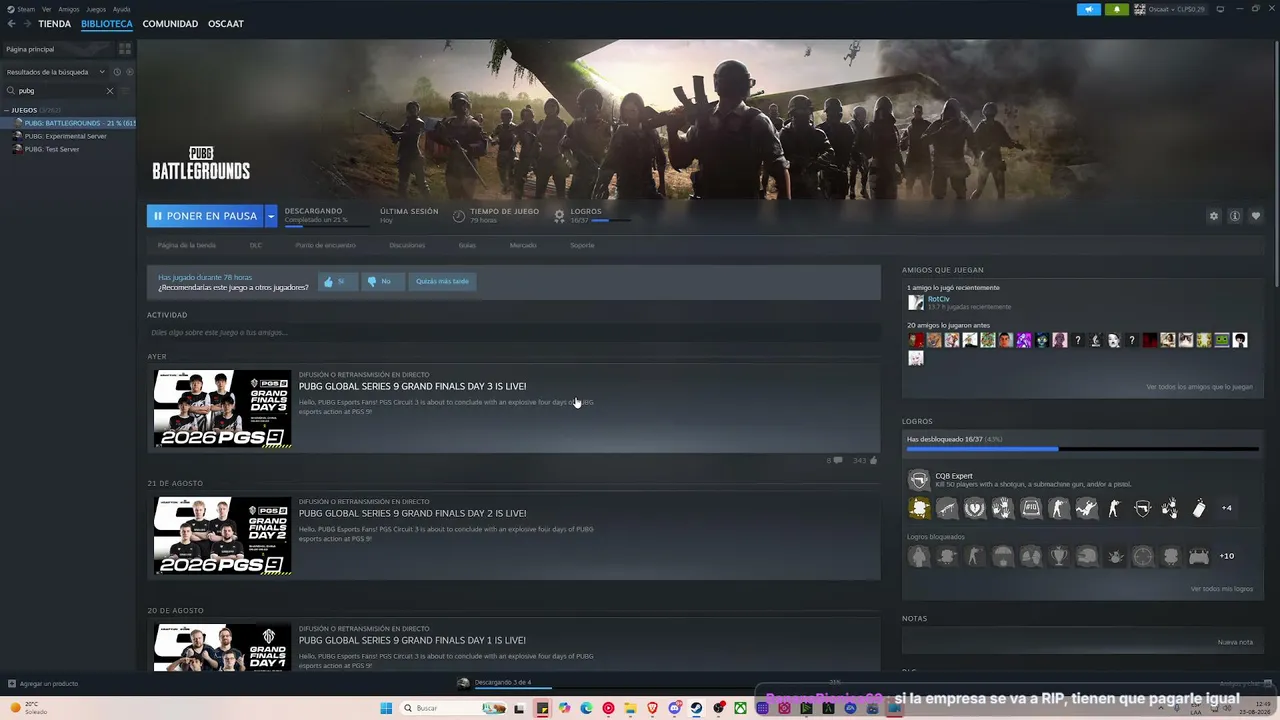
Task: Go to the COMUNIDAD tab
Action: coord(170,24)
